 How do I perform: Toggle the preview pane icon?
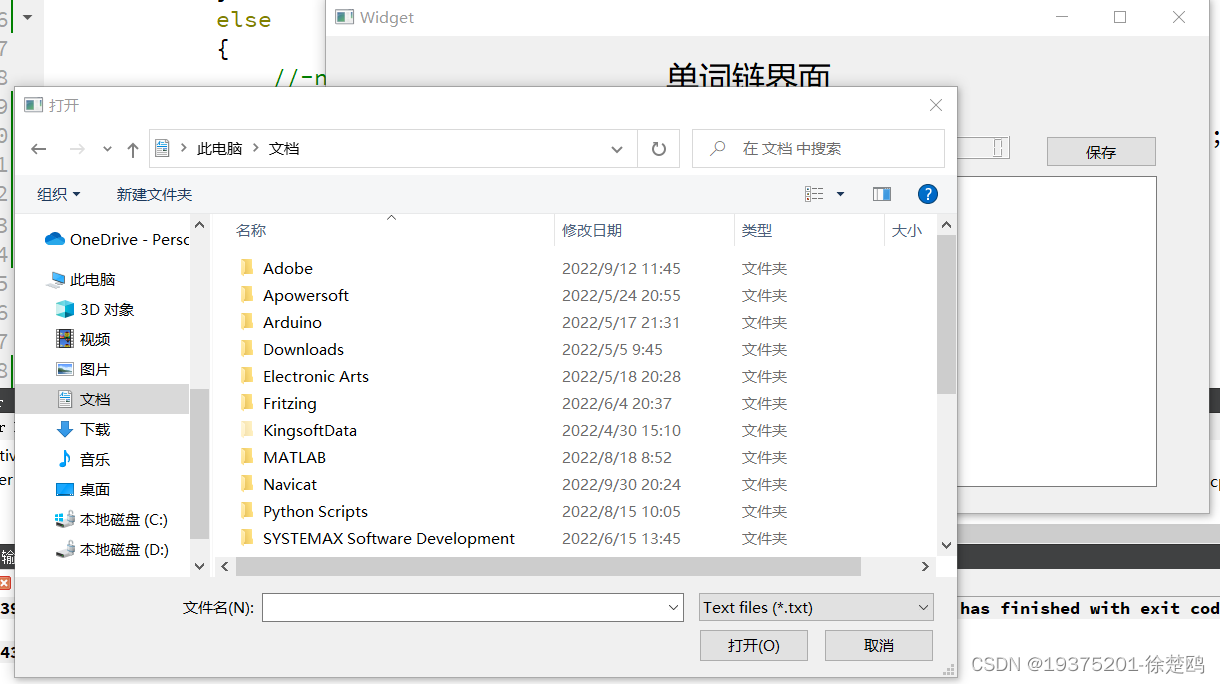click(x=881, y=194)
